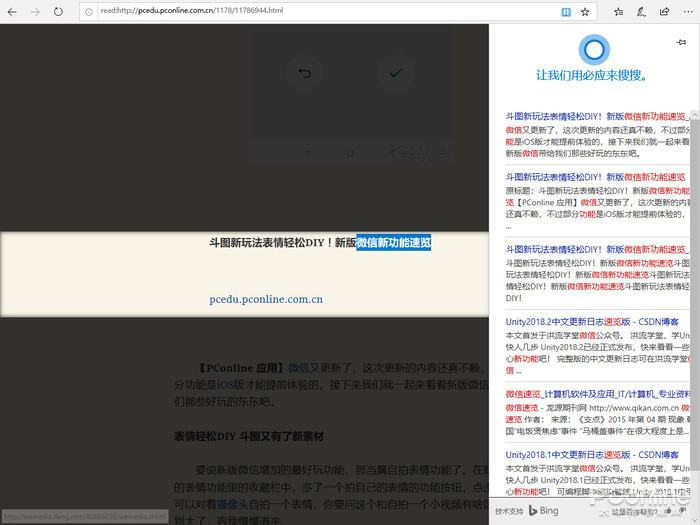Click heading 表情轻松DIY 斗图又有了新素材
The width and height of the screenshot is (700, 525).
click(x=249, y=436)
